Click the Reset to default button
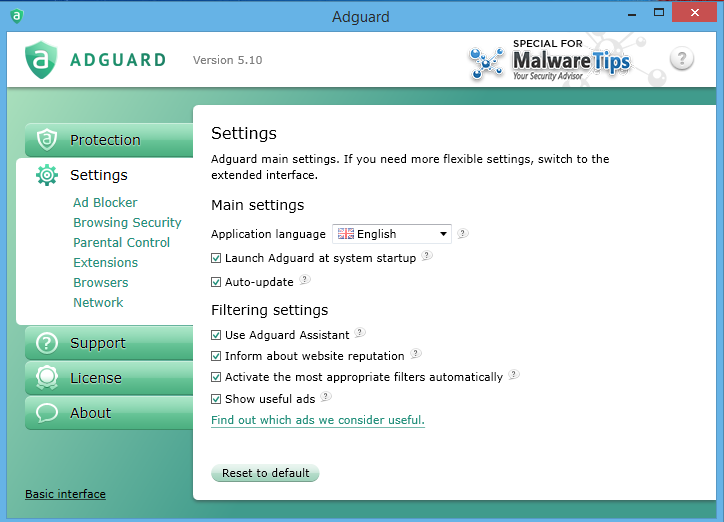 pos(265,473)
